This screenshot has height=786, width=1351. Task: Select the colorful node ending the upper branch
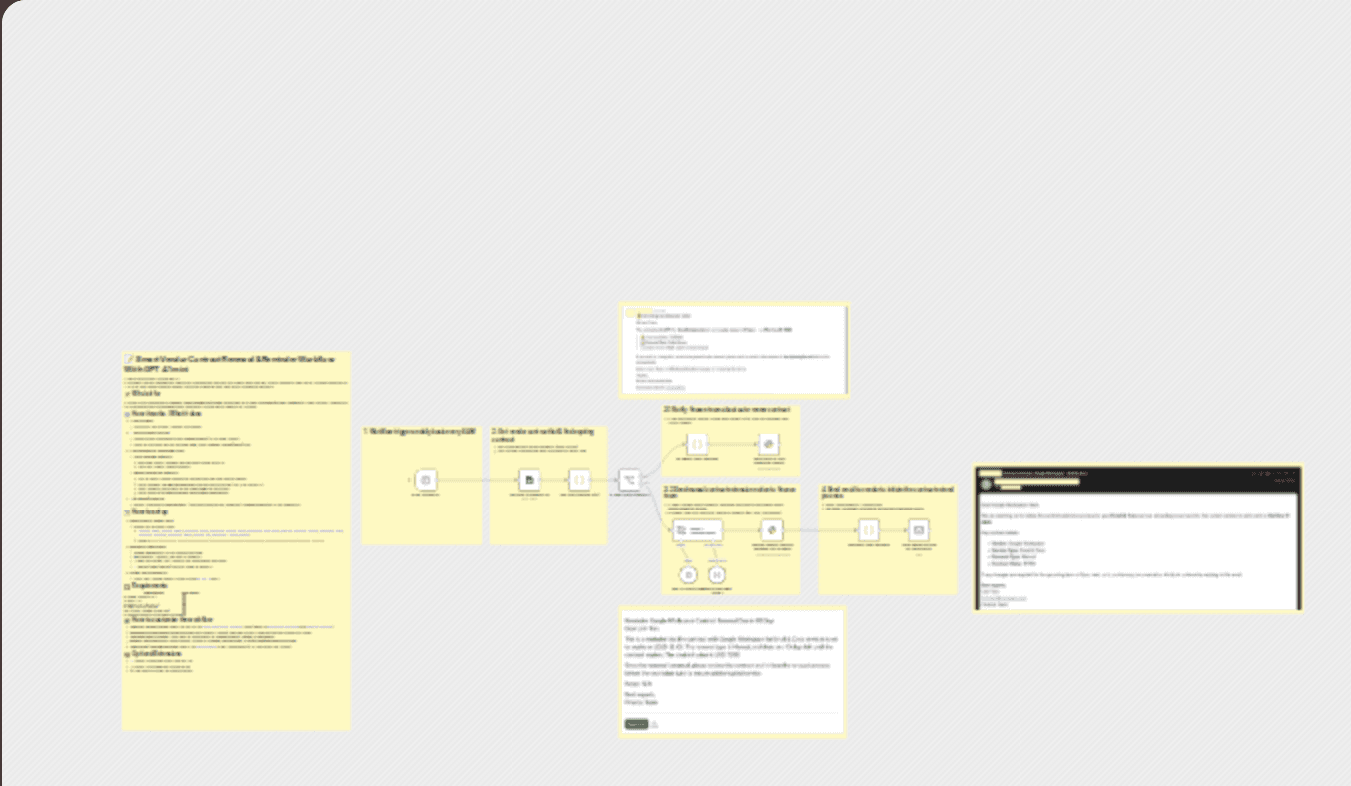tap(771, 444)
